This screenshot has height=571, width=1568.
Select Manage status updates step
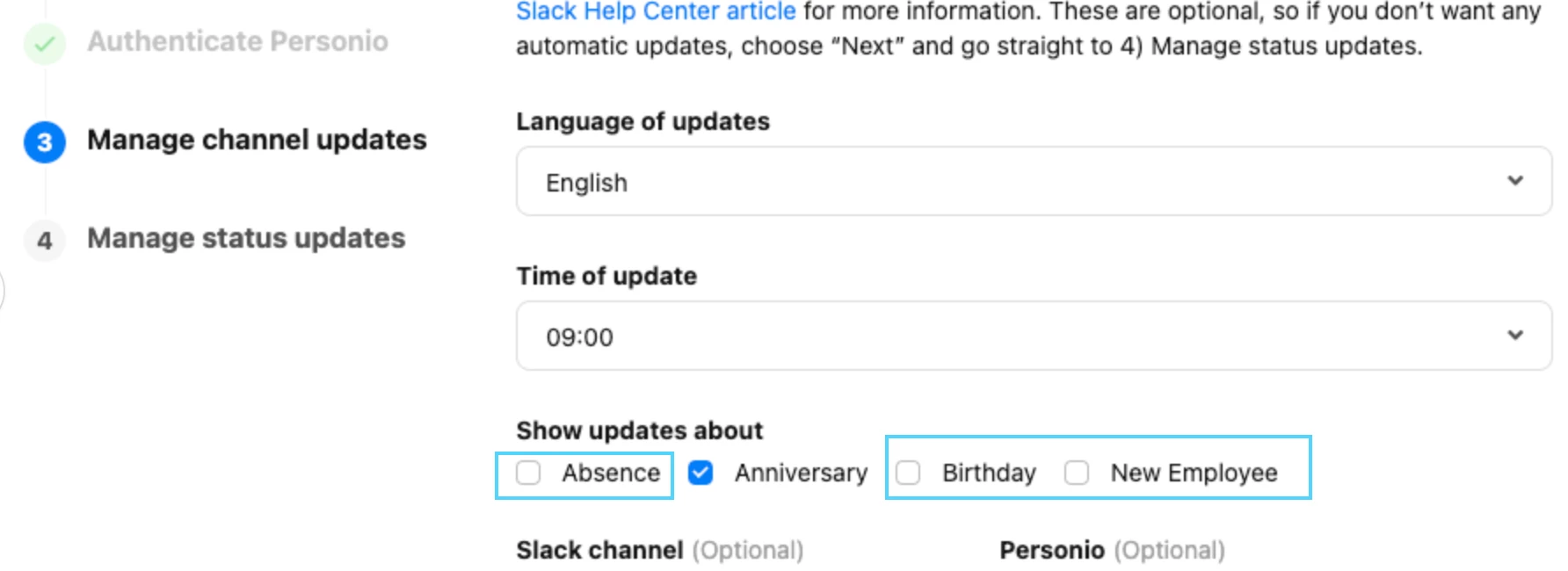246,238
